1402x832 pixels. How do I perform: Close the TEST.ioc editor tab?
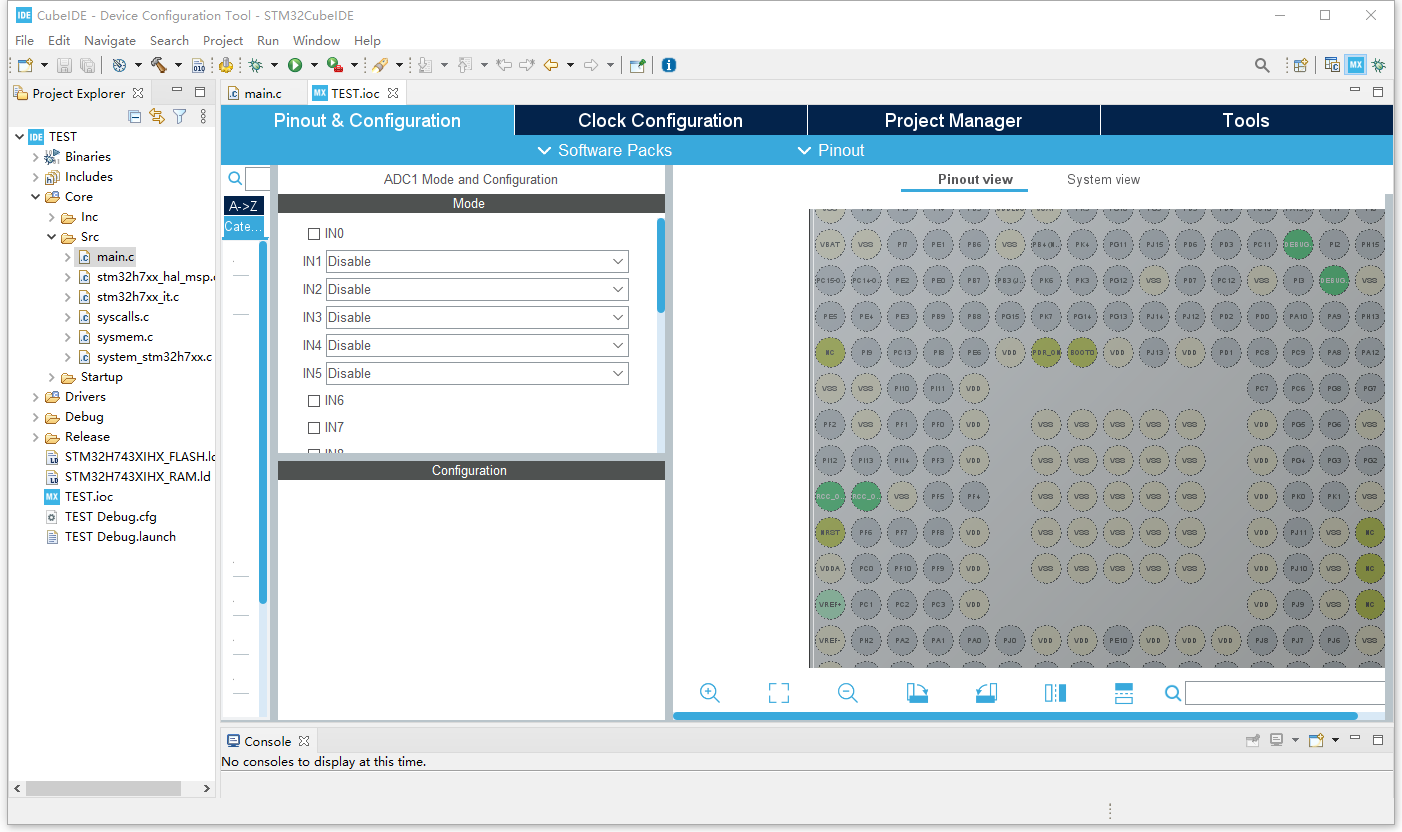(393, 93)
